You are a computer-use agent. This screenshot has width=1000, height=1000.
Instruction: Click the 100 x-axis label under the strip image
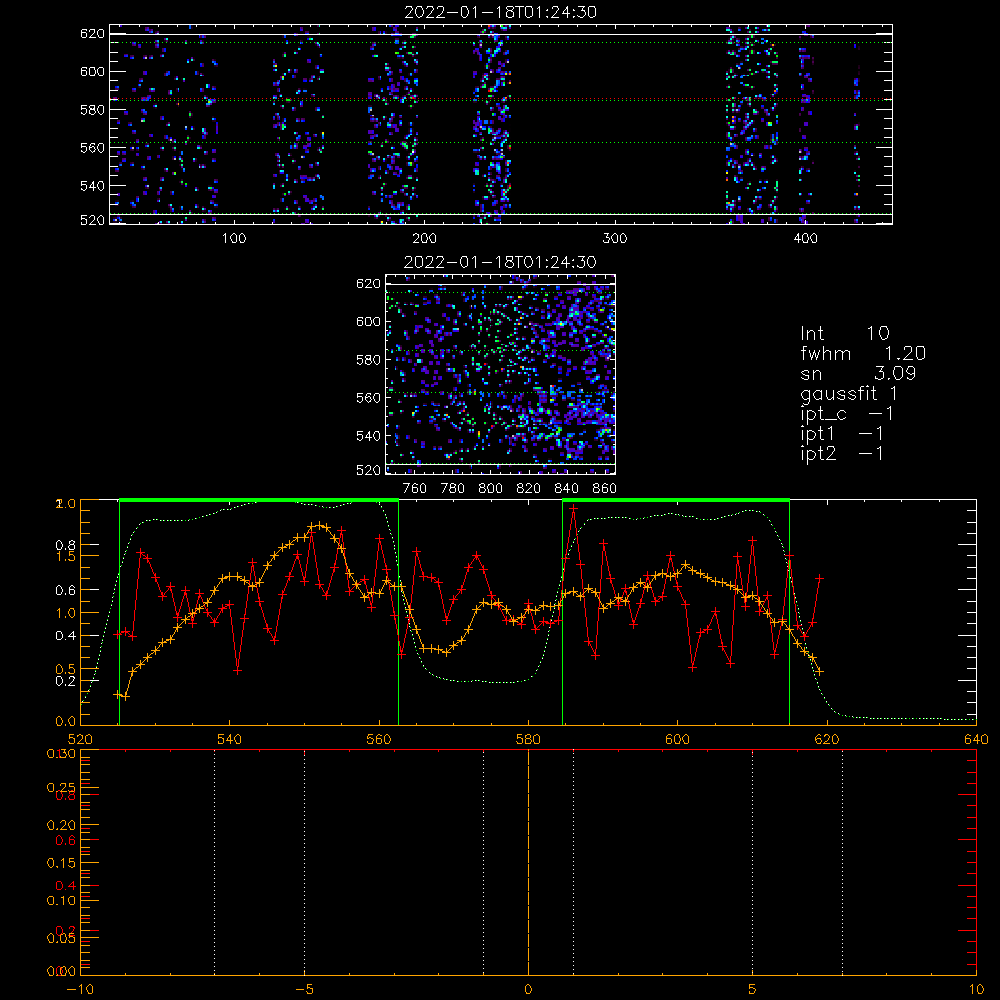tap(233, 239)
